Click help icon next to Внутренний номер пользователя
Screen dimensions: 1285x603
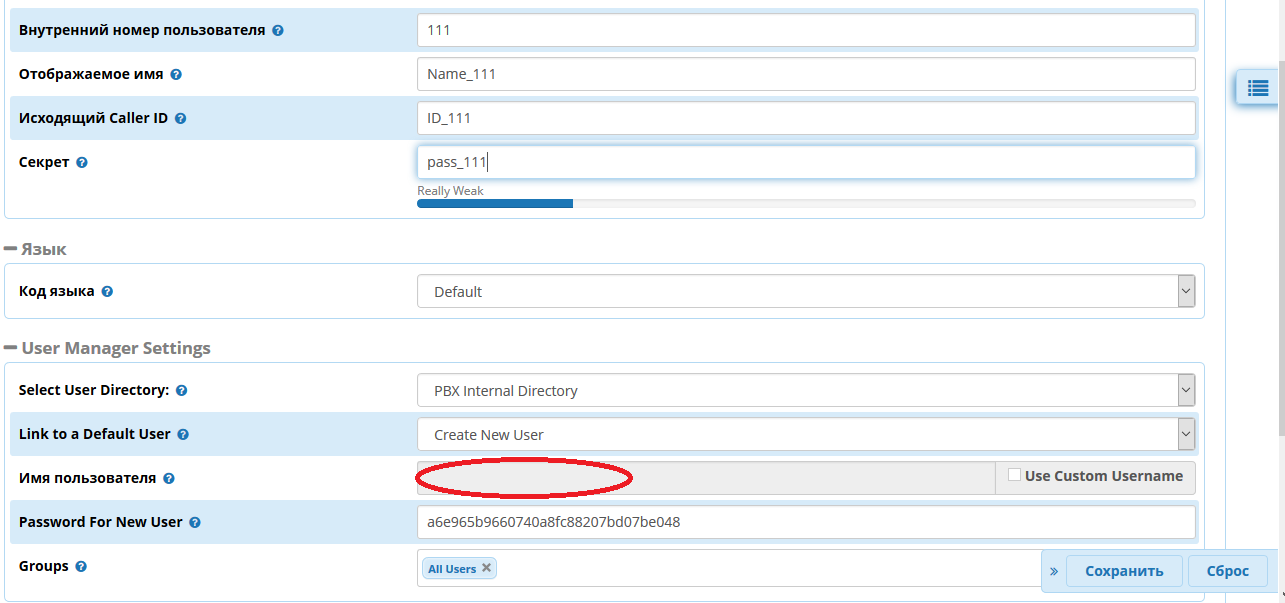278,31
